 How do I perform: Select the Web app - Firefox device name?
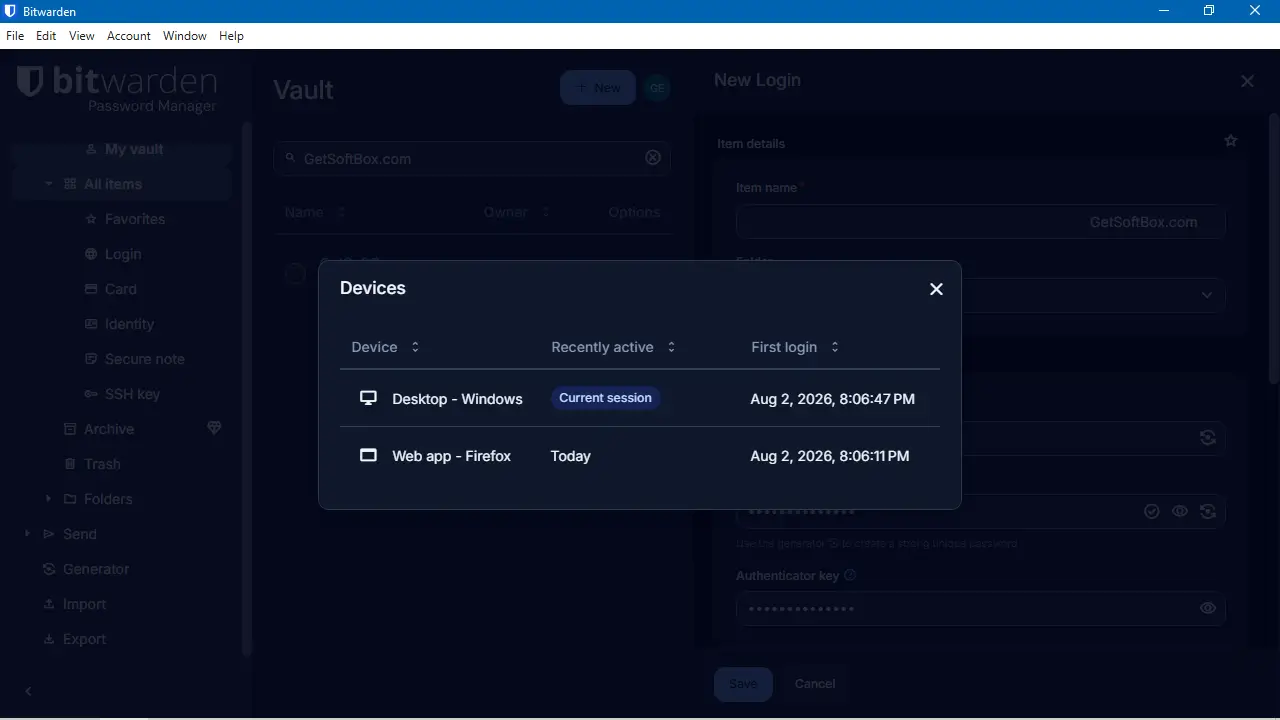pyautogui.click(x=451, y=456)
